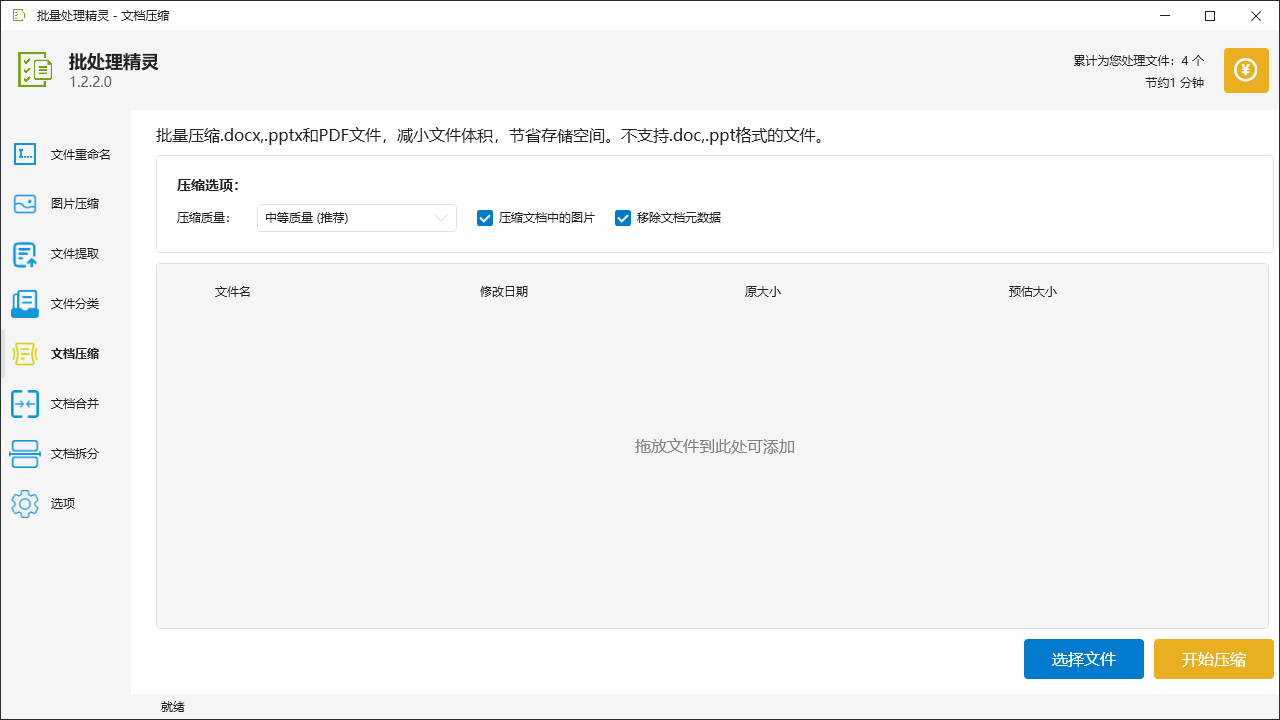This screenshot has height=720, width=1280.
Task: Navigate to the 图片压缩 section
Action: tap(63, 203)
